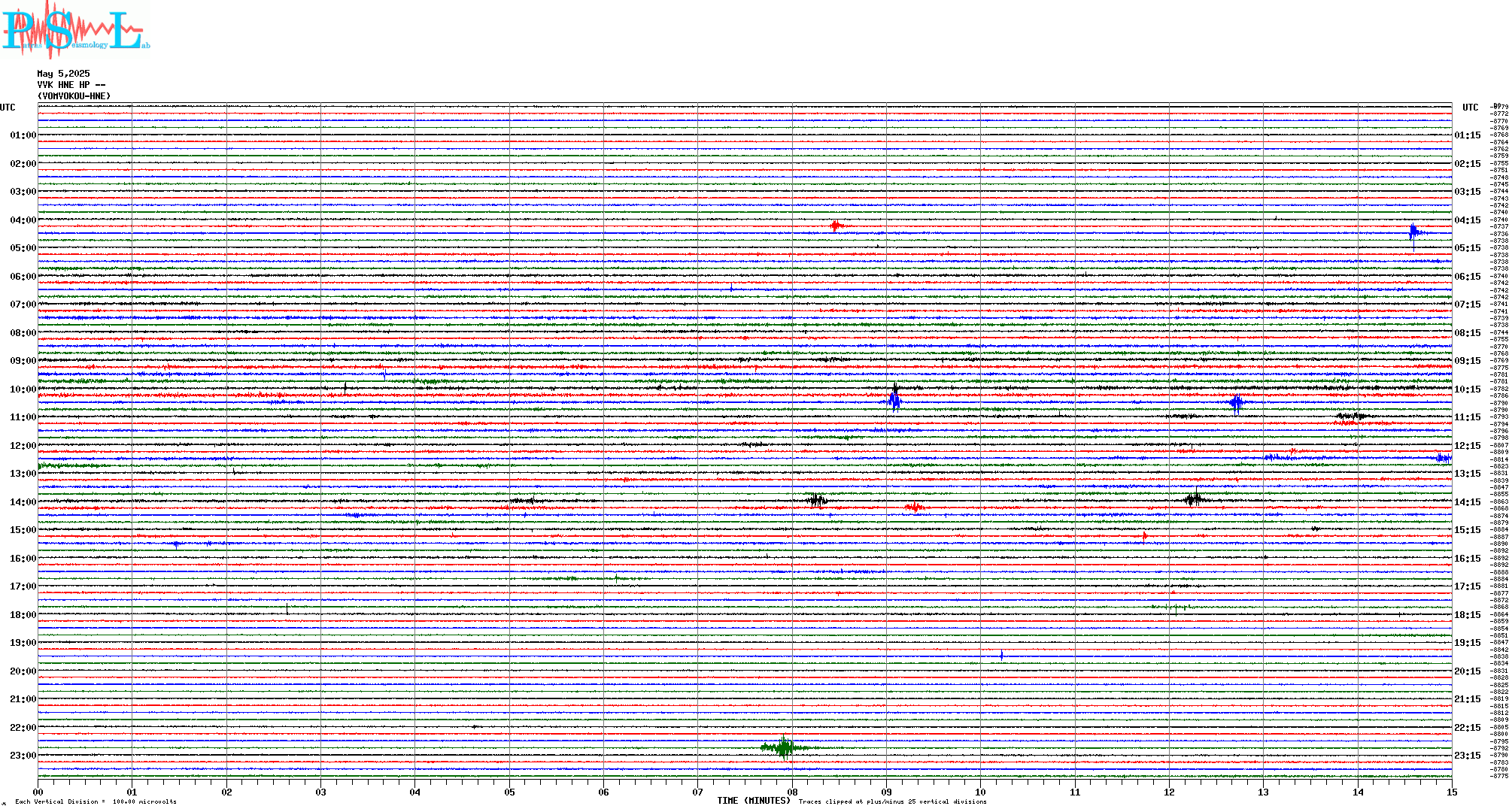Image resolution: width=1512 pixels, height=812 pixels.
Task: Click the '02:00' hour label on left axis
Action: point(23,164)
